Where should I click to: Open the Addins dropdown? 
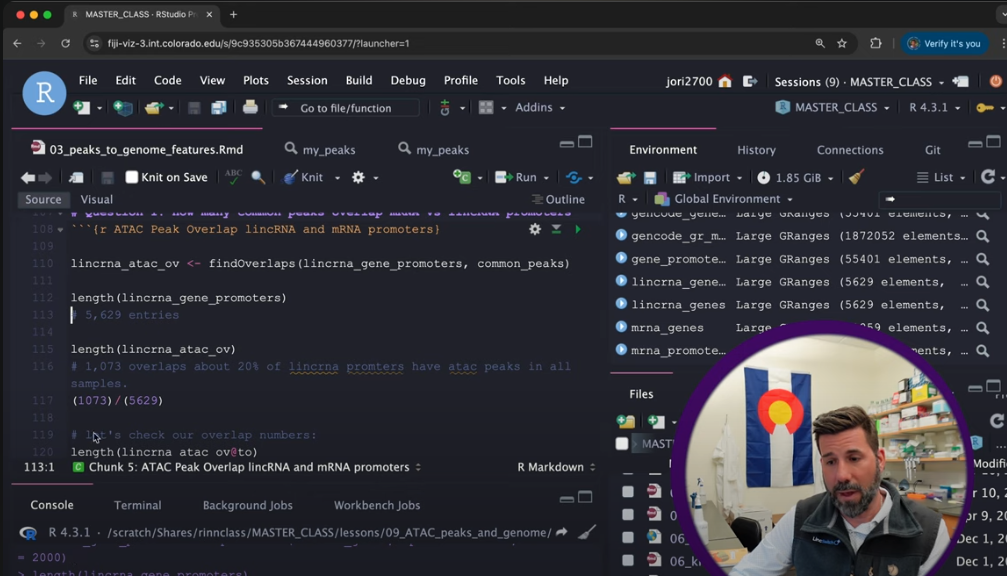540,107
